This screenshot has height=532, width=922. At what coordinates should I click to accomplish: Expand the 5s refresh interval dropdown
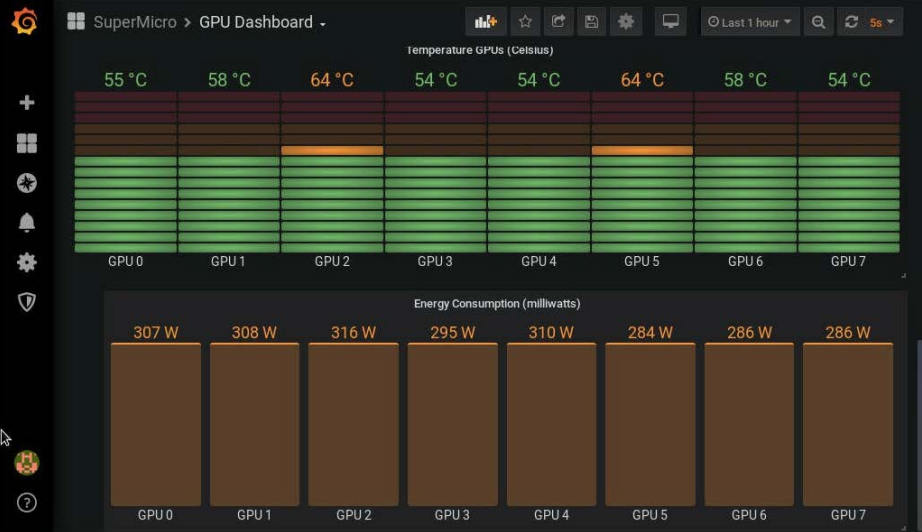pyautogui.click(x=881, y=22)
